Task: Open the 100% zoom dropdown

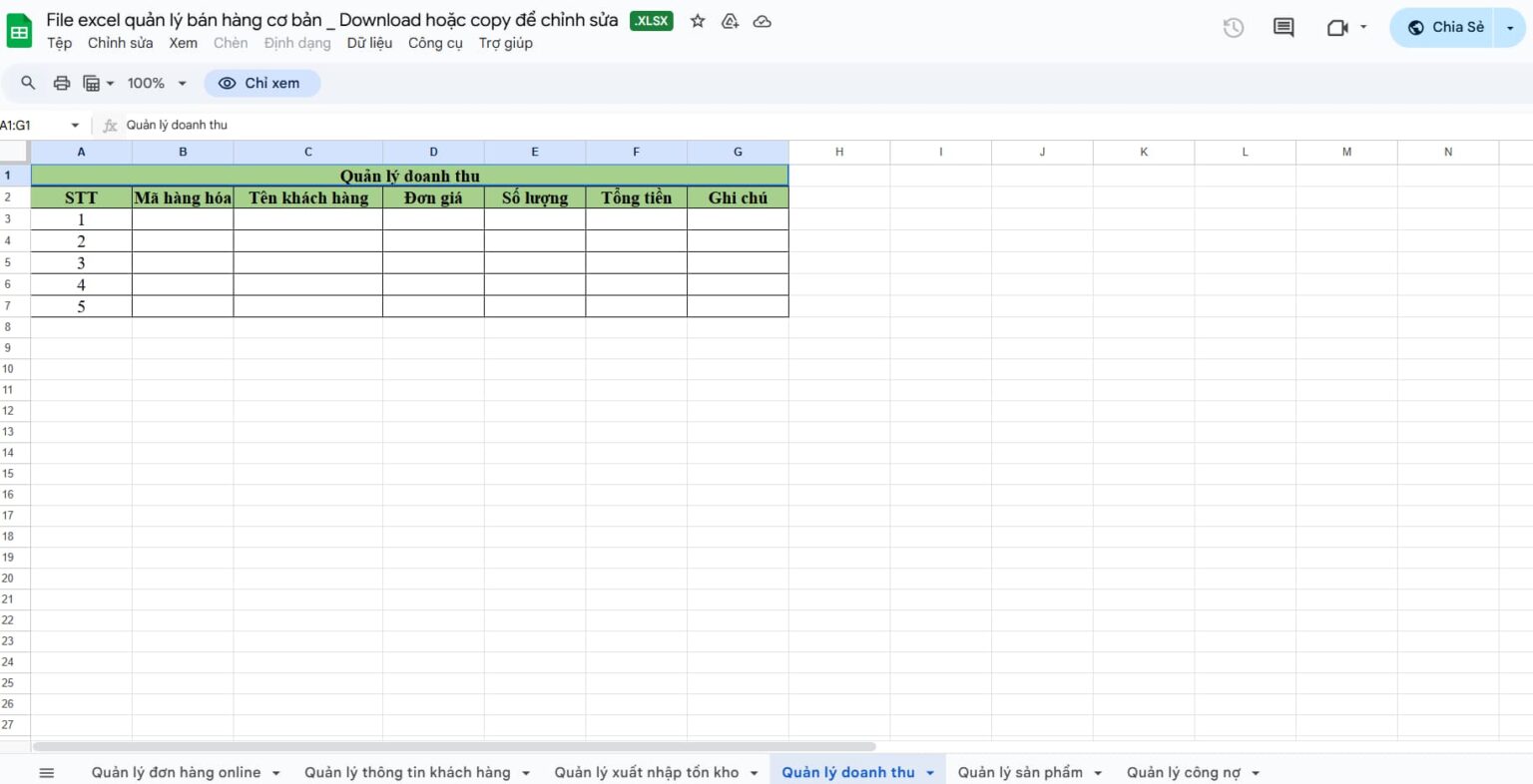Action: (x=156, y=83)
